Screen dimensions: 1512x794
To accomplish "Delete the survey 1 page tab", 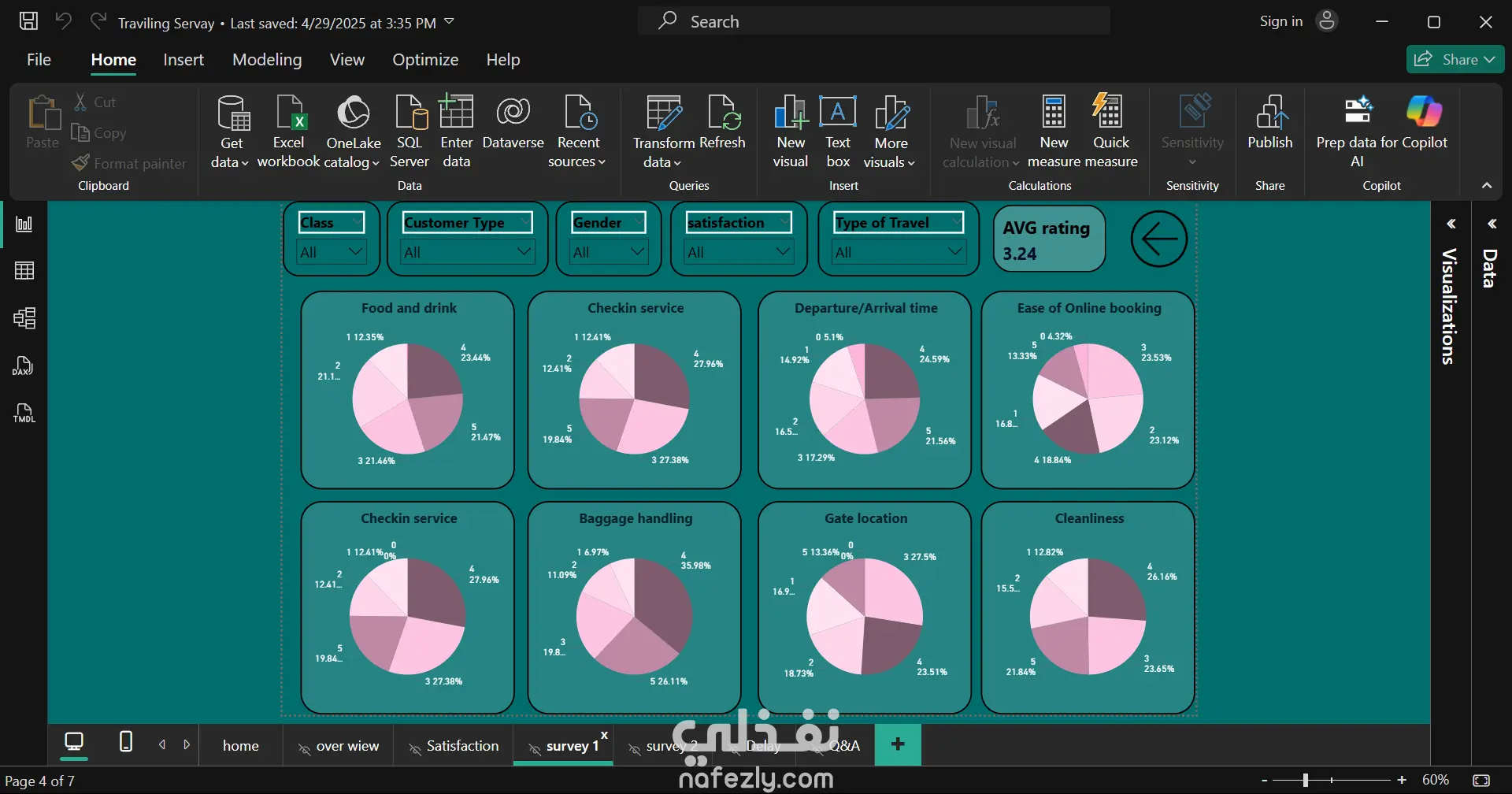I will [x=604, y=734].
